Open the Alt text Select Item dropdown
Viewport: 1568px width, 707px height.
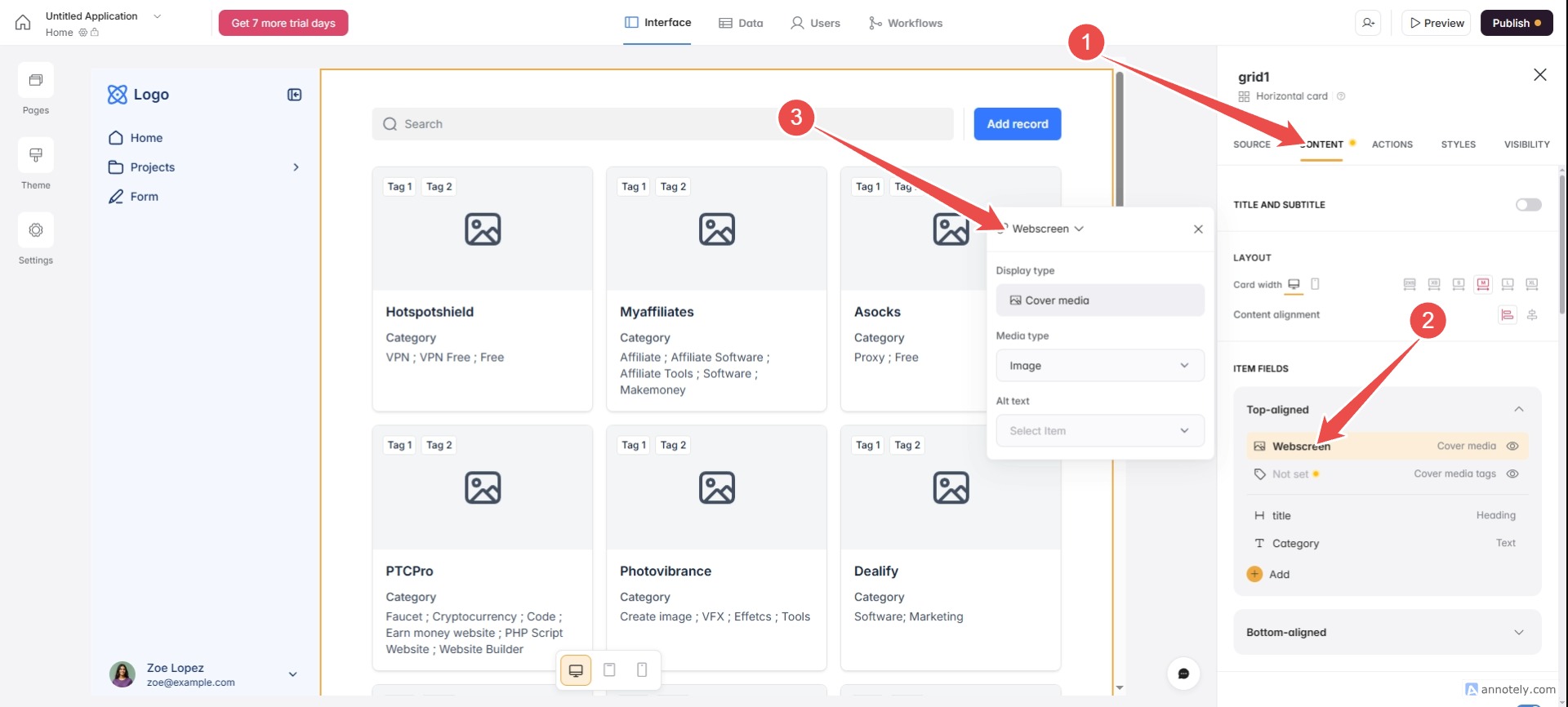click(1099, 431)
